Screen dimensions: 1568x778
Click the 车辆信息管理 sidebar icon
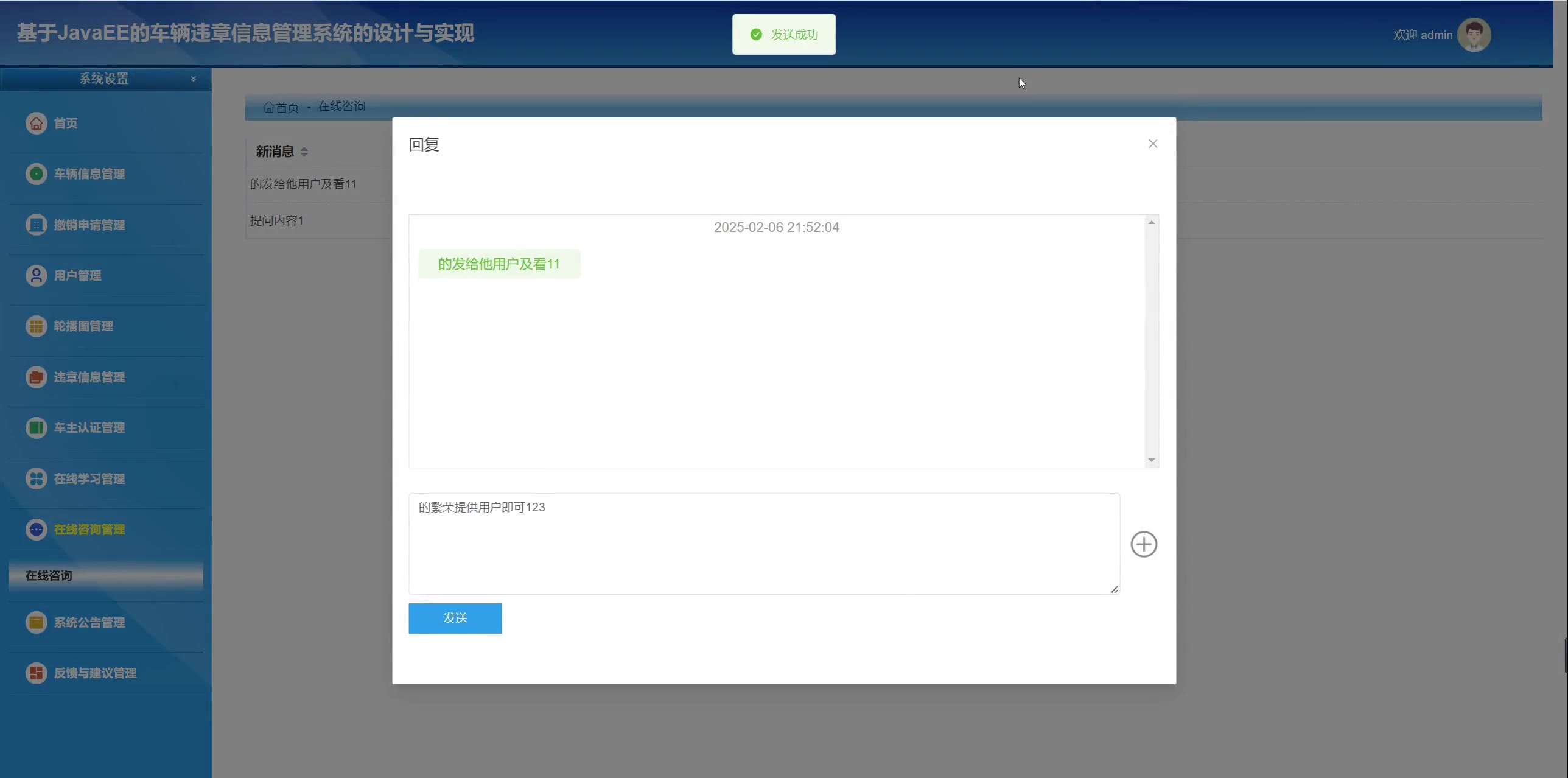coord(37,174)
